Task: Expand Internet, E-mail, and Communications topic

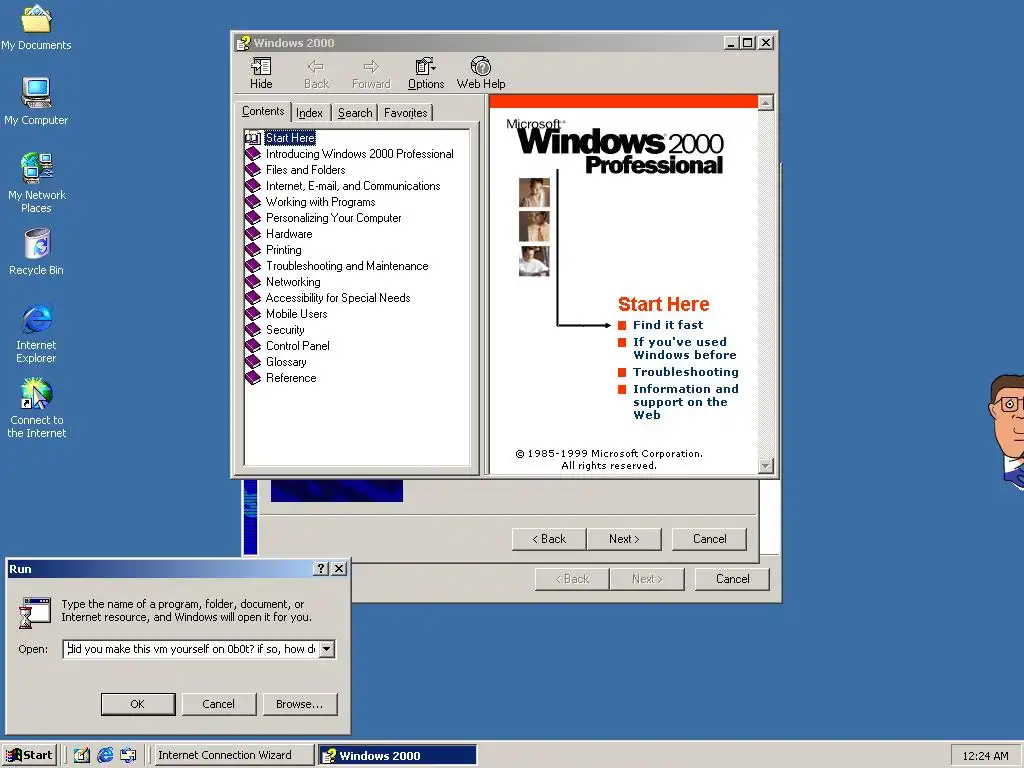Action: point(353,186)
